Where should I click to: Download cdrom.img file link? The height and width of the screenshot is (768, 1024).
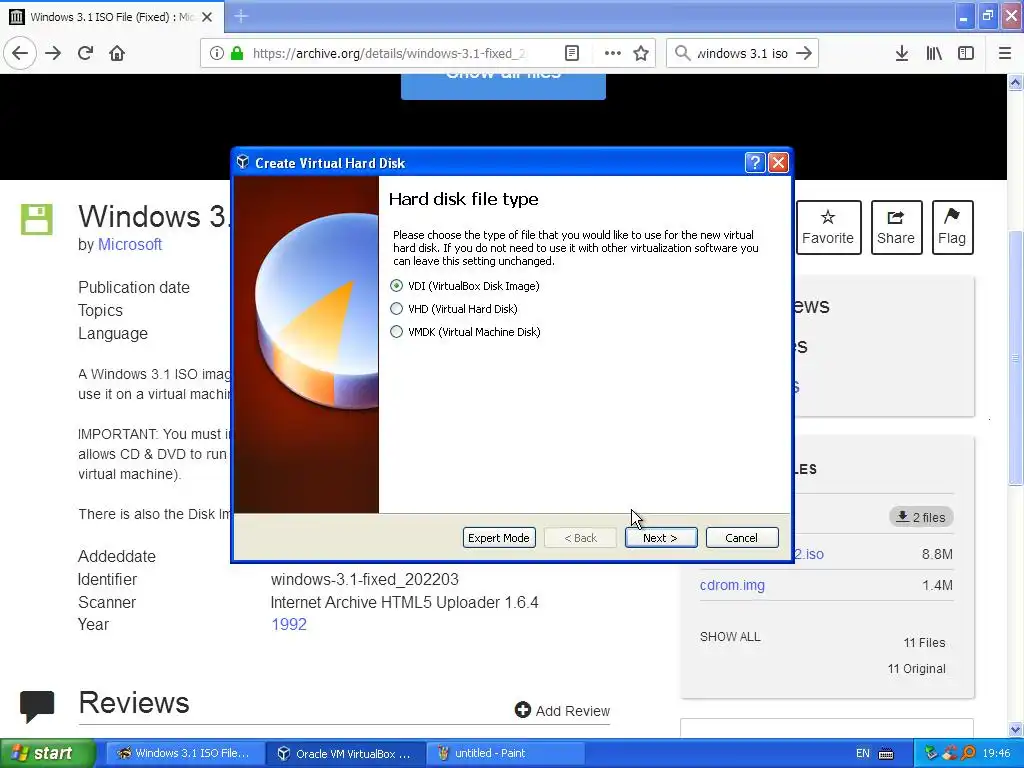coord(732,585)
